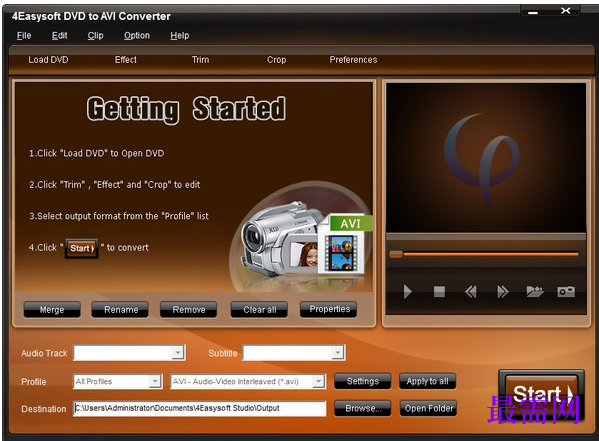Screen dimensions: 599x441
Task: Click the middle of the preview seek bar
Action: click(484, 254)
